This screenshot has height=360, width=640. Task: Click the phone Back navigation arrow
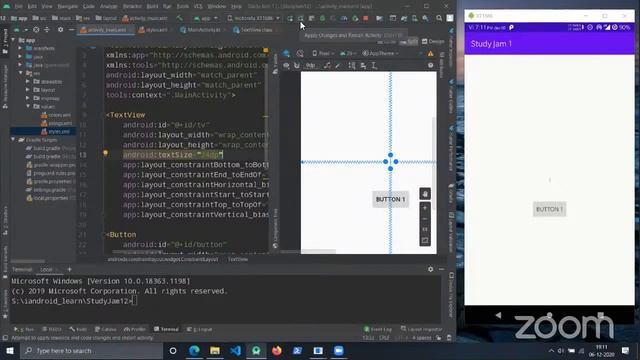point(498,315)
